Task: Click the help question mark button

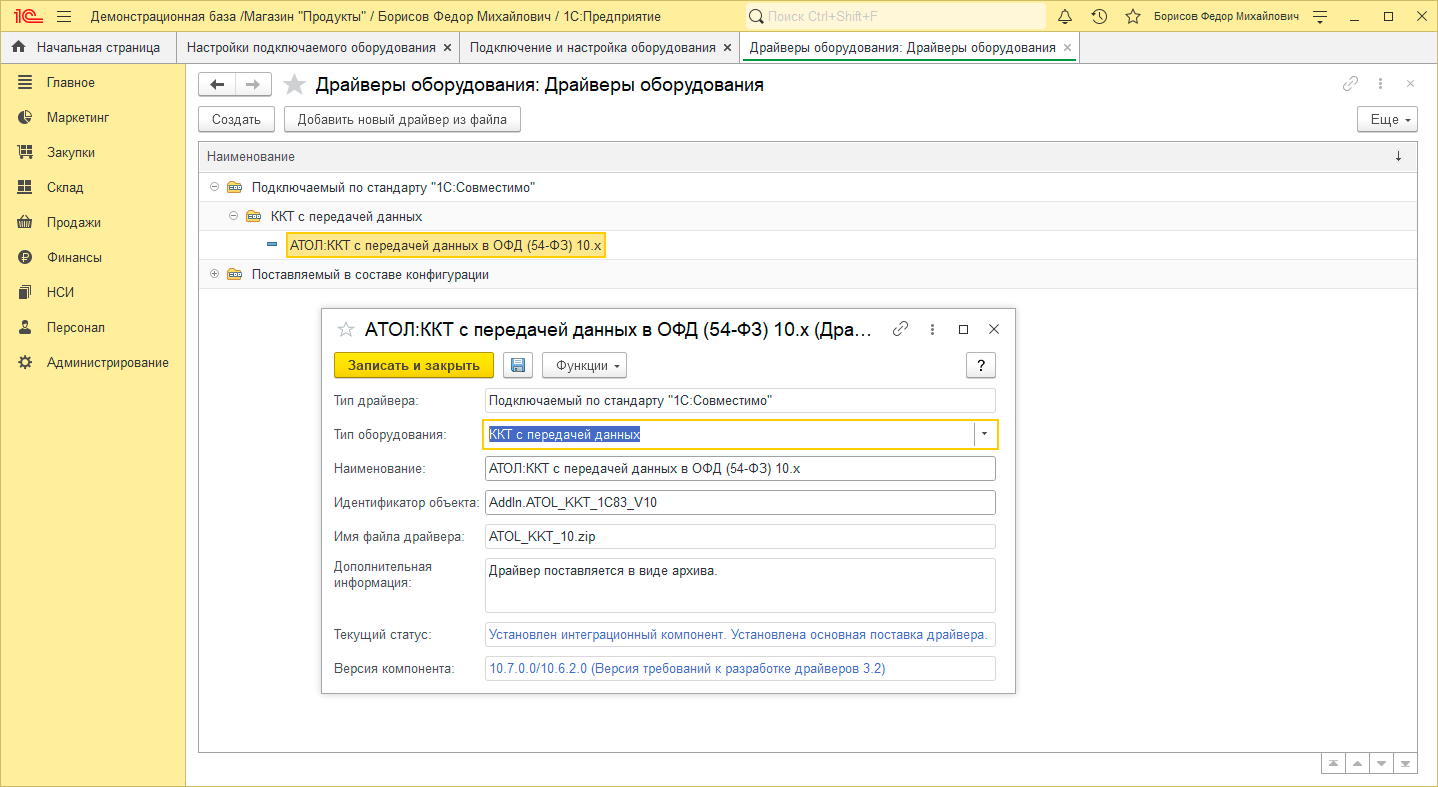Action: pyautogui.click(x=980, y=365)
